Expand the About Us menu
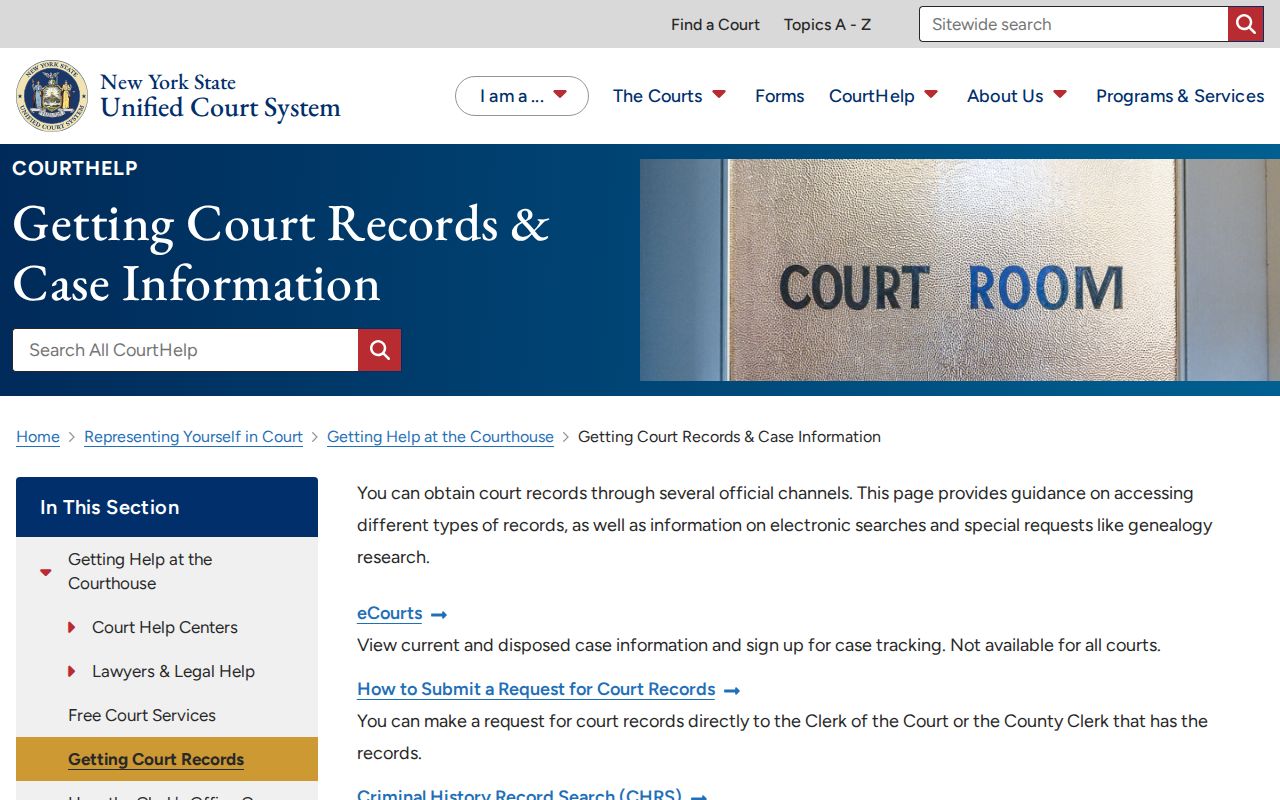Image resolution: width=1280 pixels, height=800 pixels. [1060, 95]
